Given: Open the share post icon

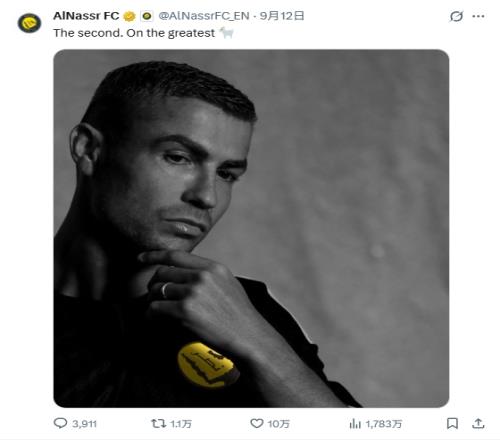Looking at the screenshot, I should pyautogui.click(x=478, y=423).
